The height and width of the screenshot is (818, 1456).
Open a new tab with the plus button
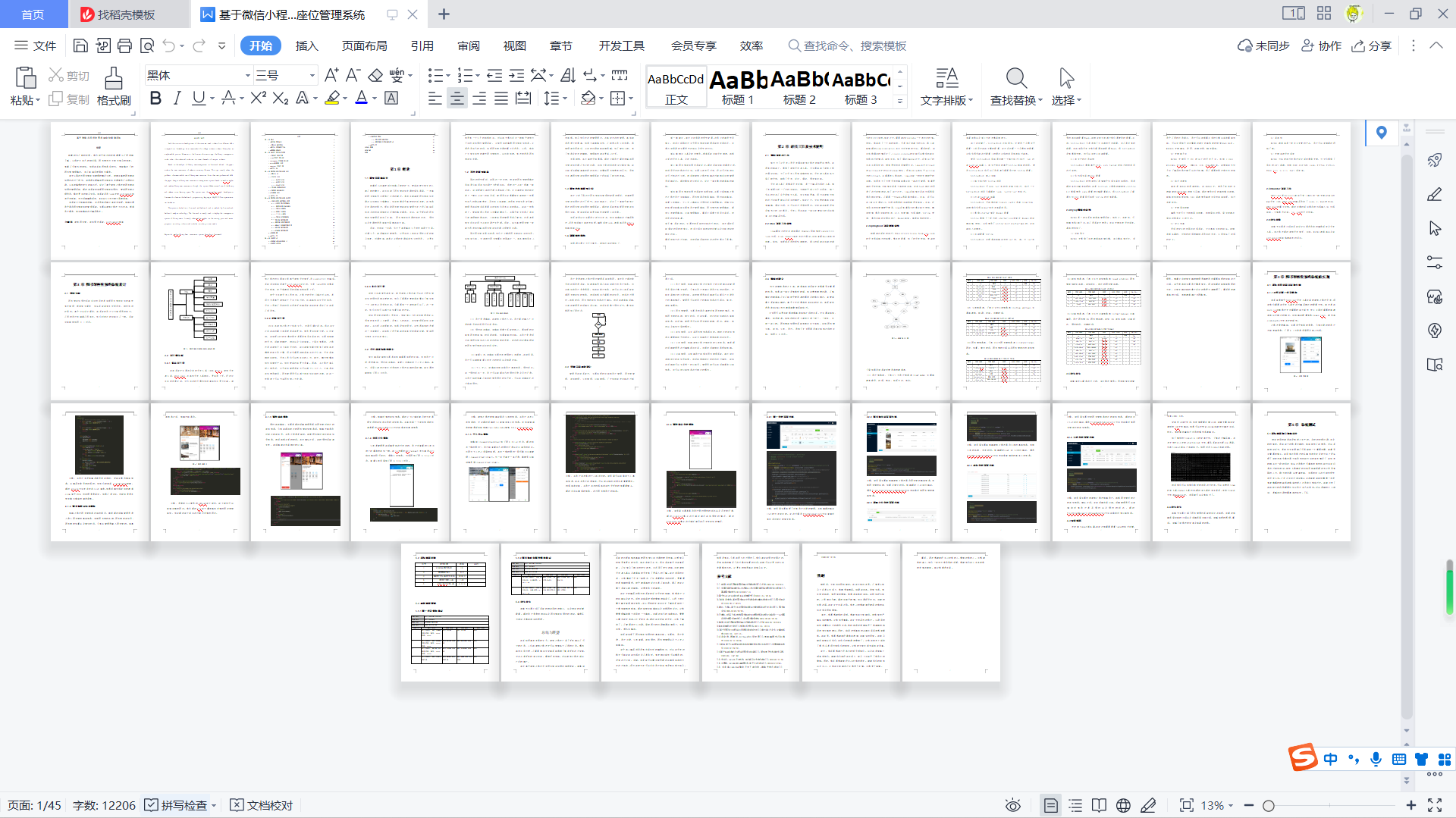click(x=444, y=14)
